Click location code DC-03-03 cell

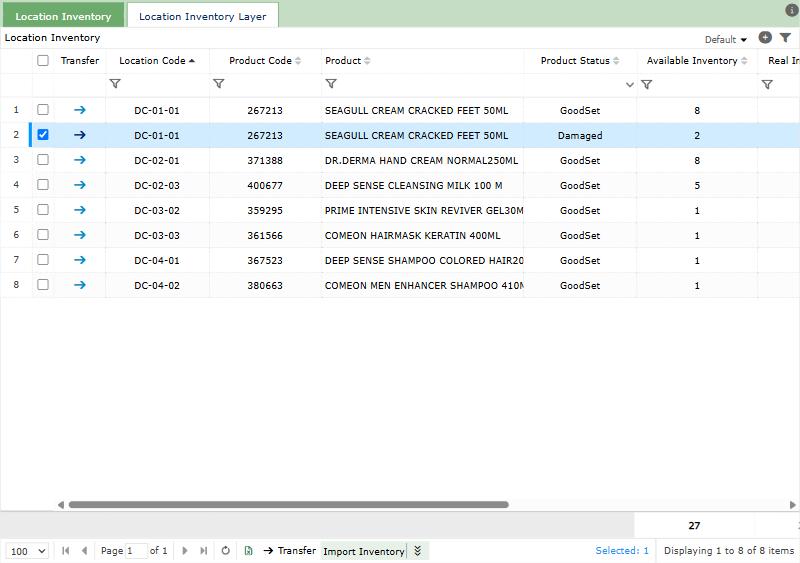[157, 235]
